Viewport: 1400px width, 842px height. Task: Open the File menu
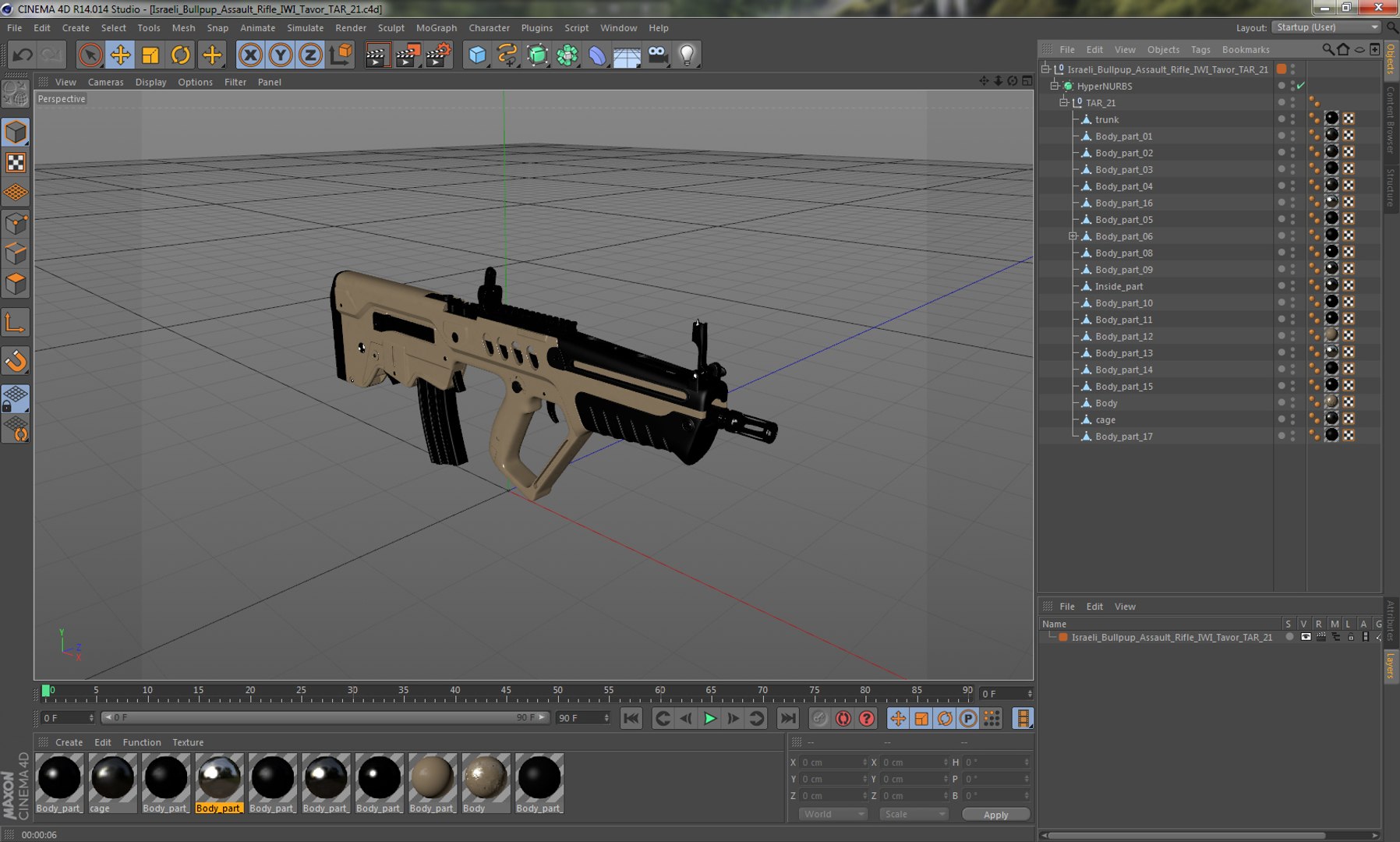[x=15, y=27]
